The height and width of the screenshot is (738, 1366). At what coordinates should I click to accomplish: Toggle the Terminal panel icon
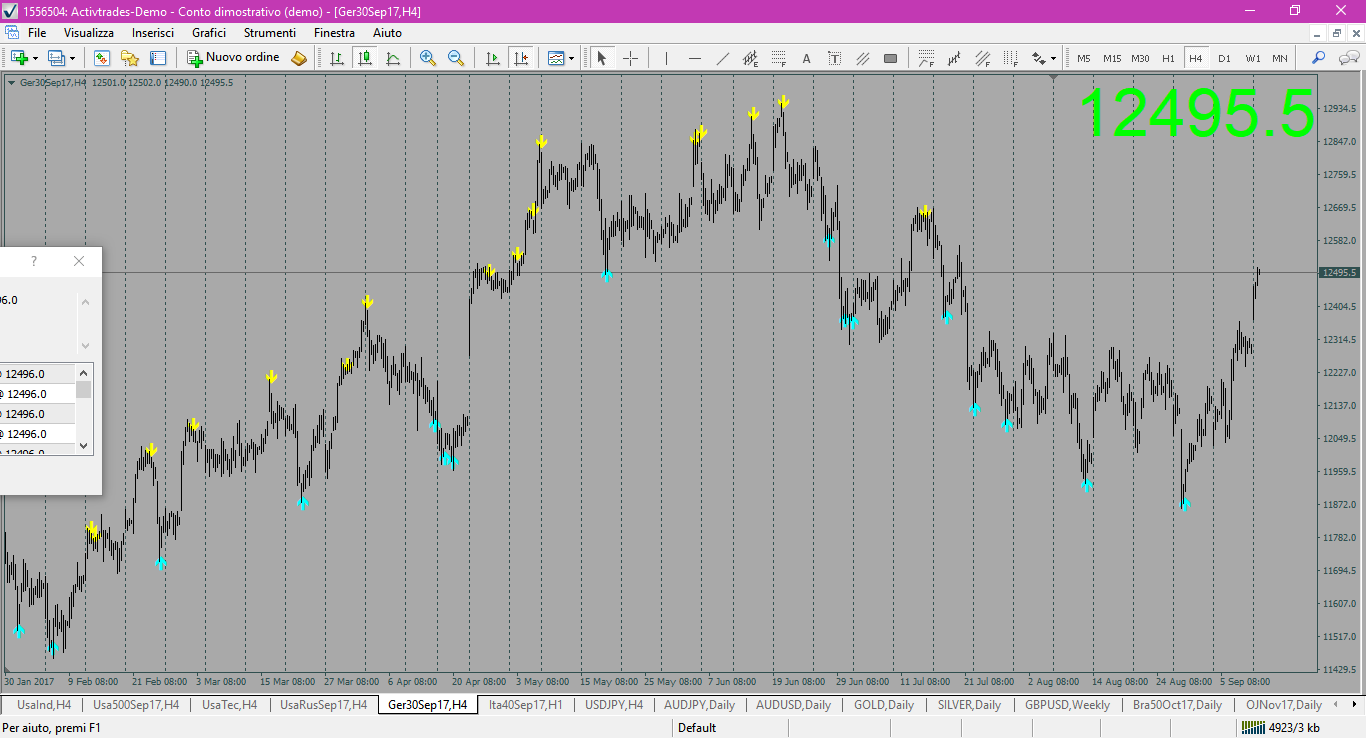coord(158,58)
